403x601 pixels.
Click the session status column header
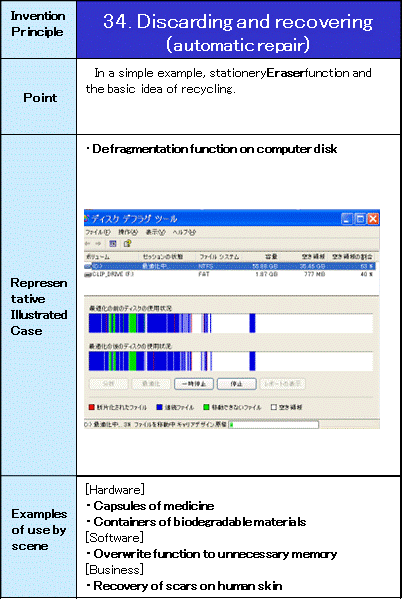(163, 257)
